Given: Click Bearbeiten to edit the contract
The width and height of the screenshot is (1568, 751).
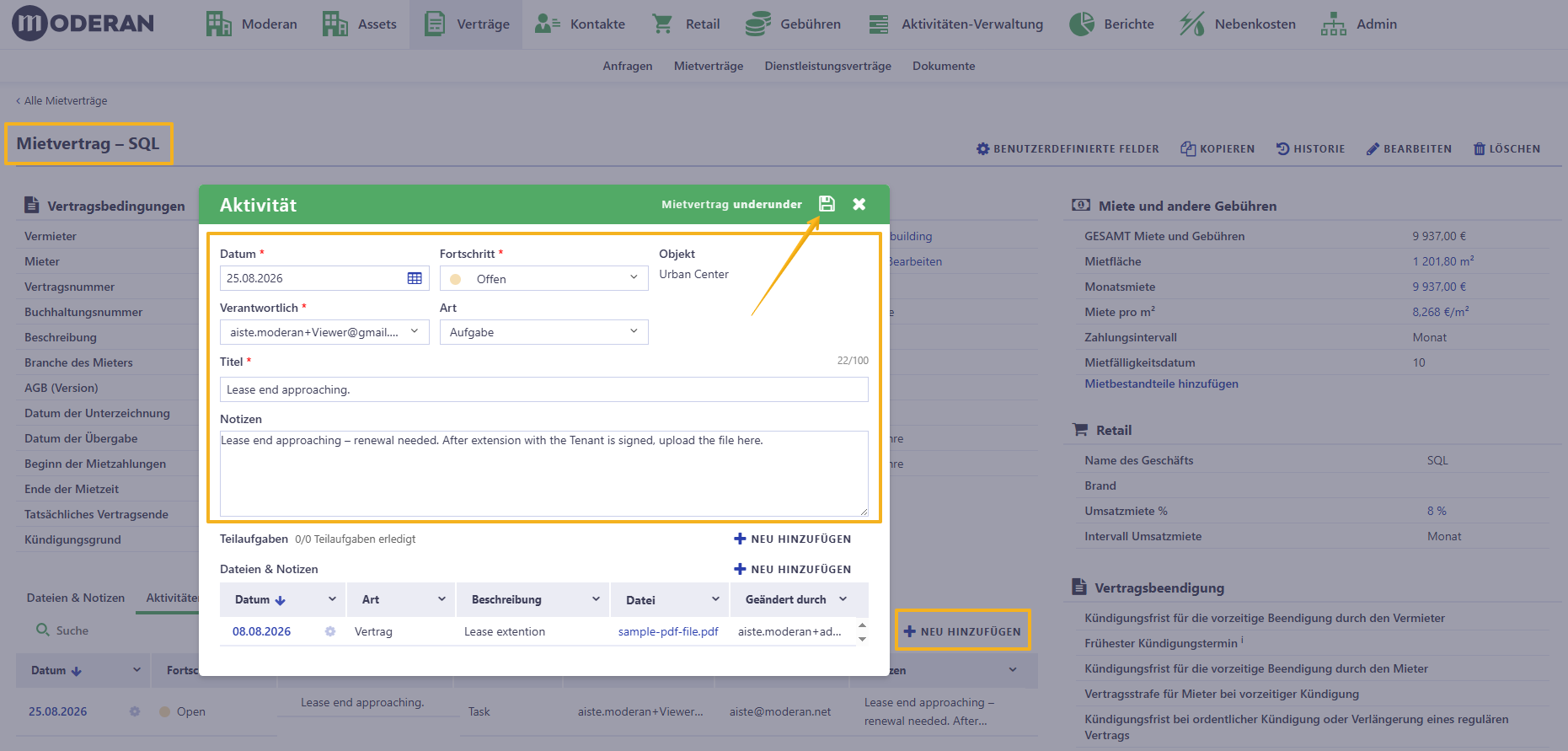Looking at the screenshot, I should (x=1409, y=148).
